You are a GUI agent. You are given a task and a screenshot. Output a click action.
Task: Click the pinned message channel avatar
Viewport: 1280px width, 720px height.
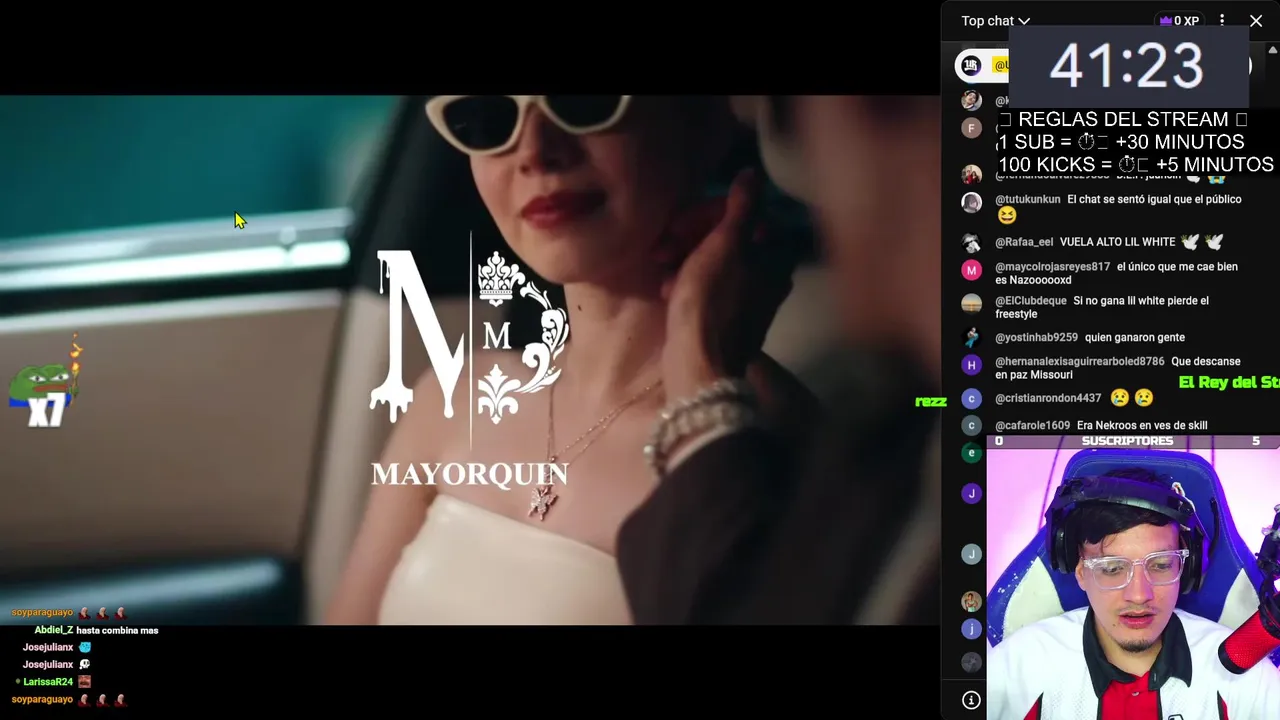pos(970,66)
